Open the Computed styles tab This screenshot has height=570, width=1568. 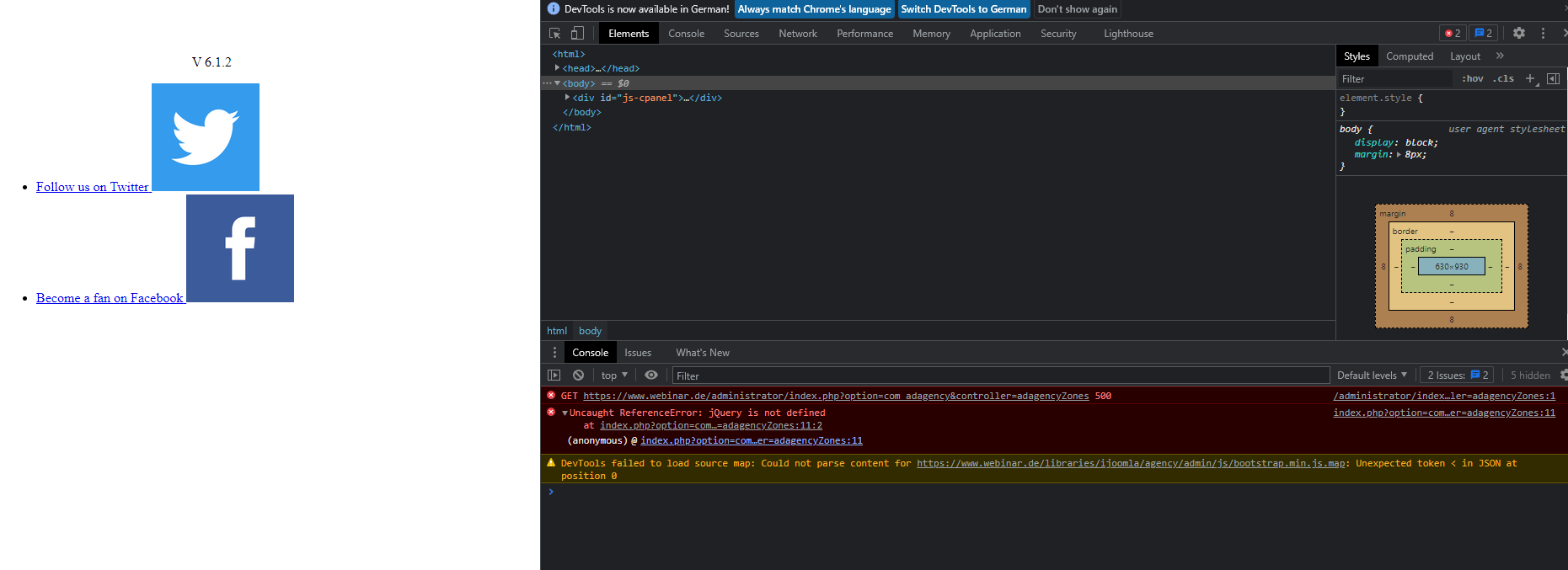[1409, 56]
